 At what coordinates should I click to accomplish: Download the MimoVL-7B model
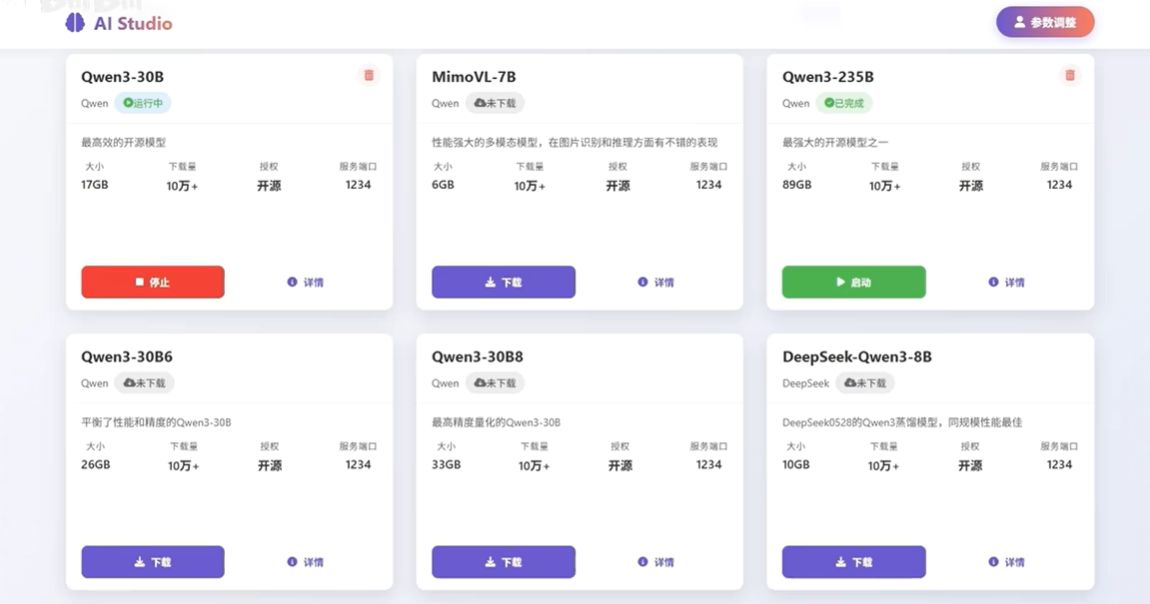(503, 282)
